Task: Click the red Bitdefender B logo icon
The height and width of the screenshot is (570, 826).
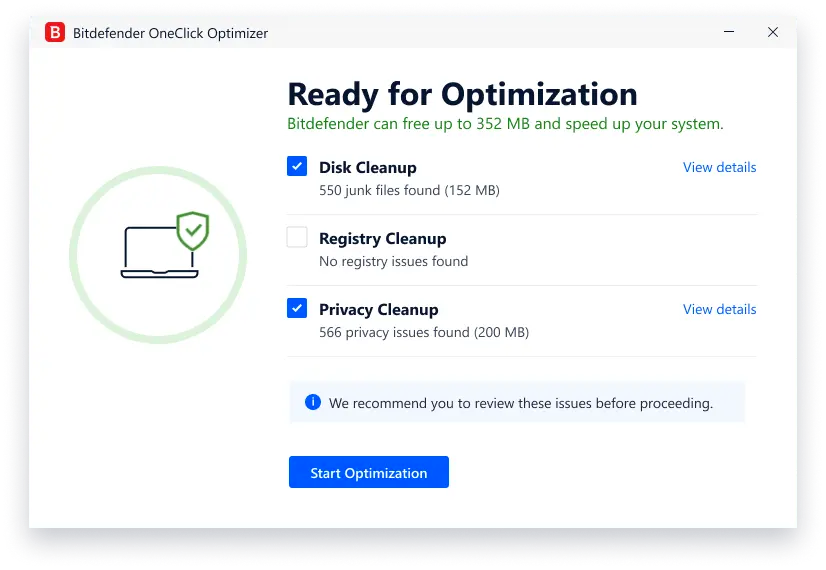Action: [x=55, y=32]
